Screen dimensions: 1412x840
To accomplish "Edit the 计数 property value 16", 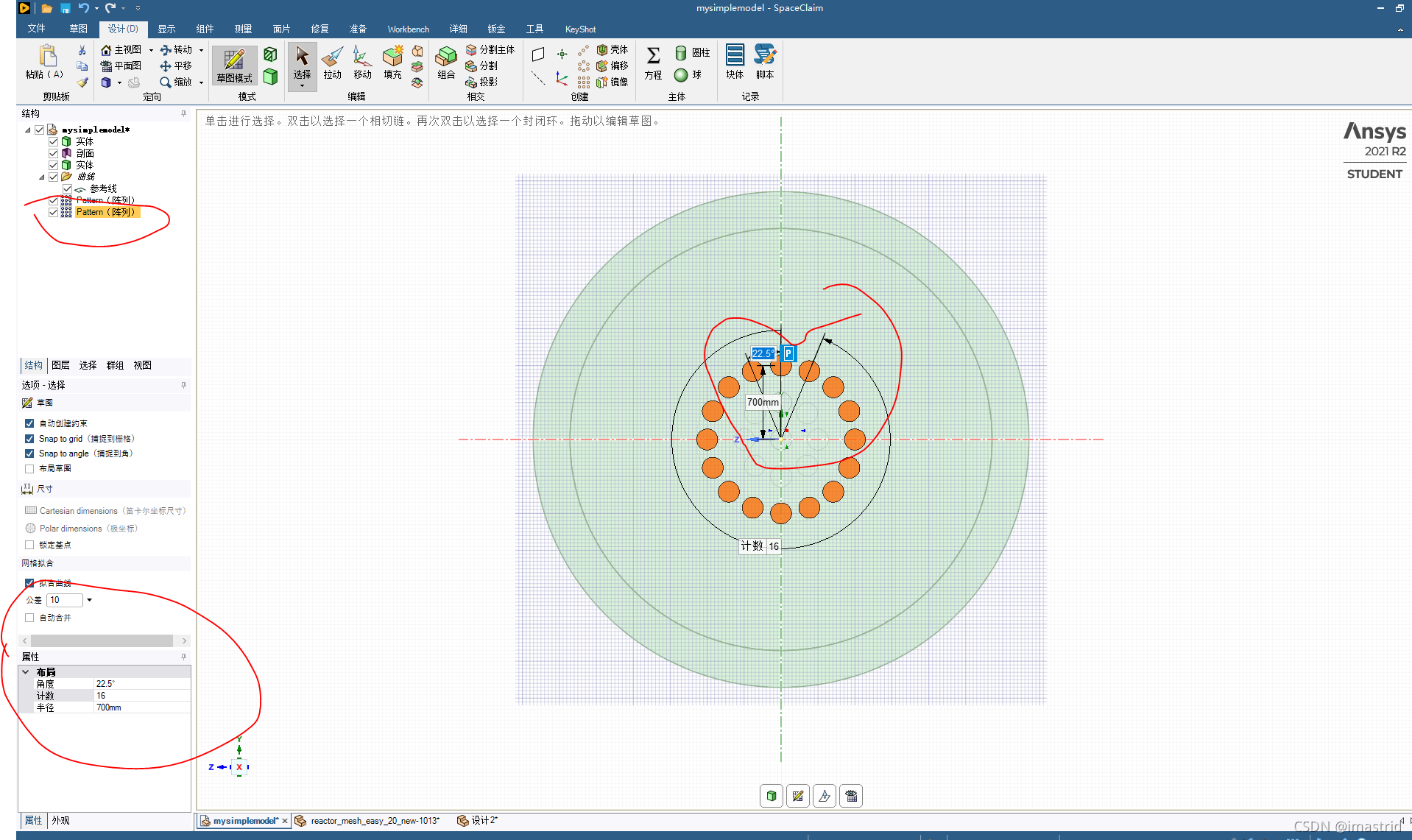I will [142, 695].
